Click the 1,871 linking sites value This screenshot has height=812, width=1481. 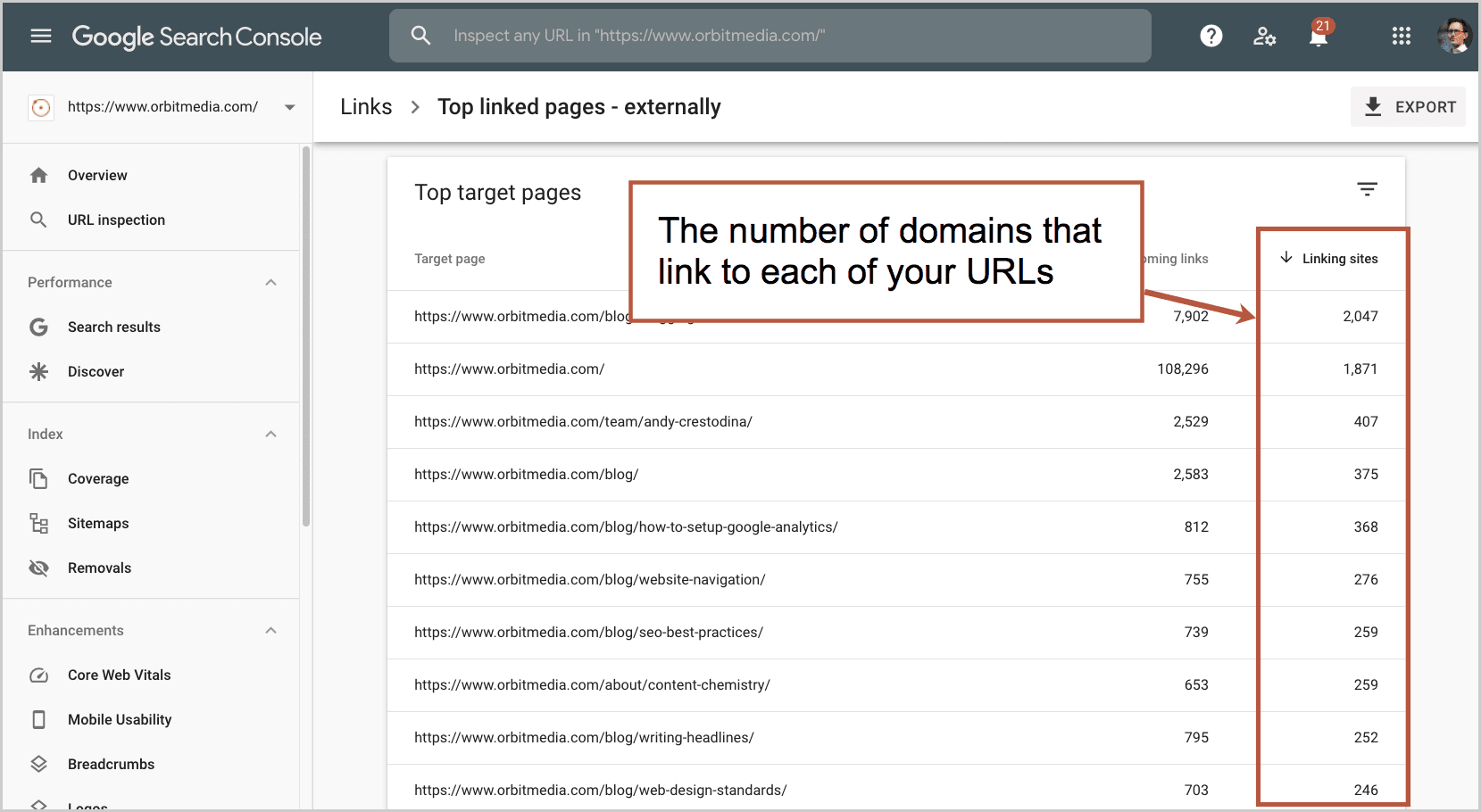[x=1360, y=369]
